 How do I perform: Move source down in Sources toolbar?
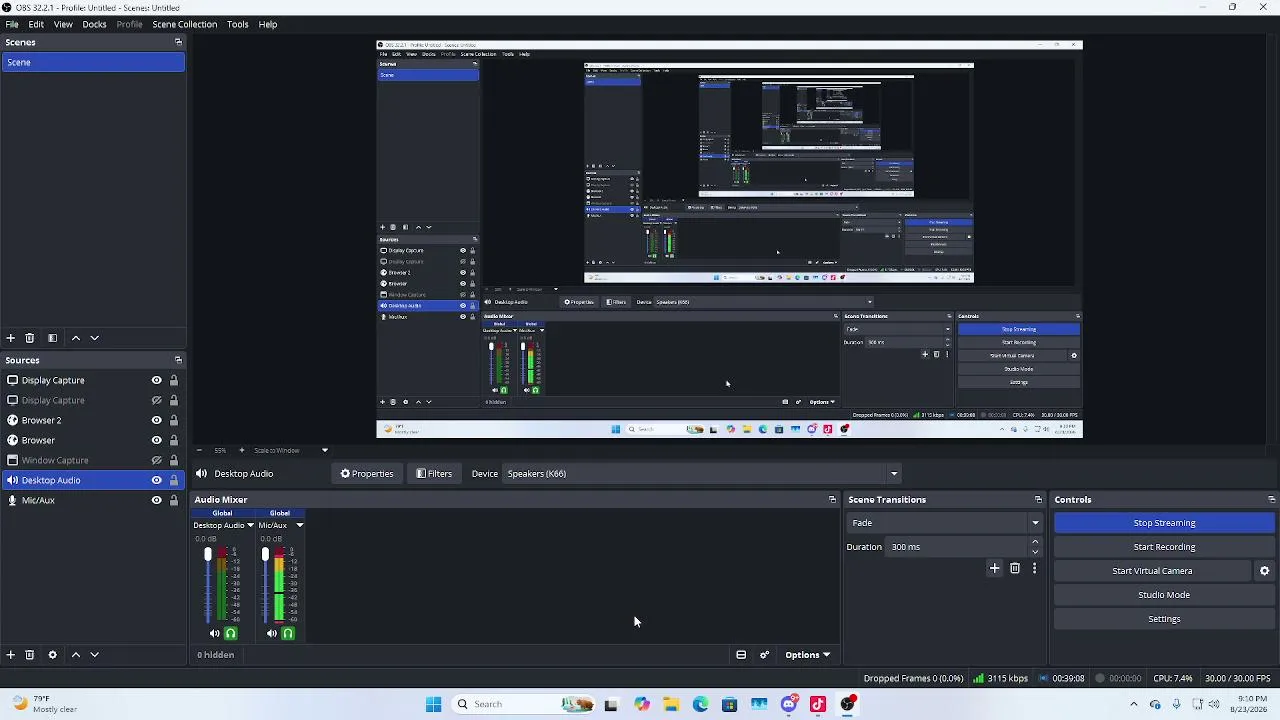tap(95, 655)
